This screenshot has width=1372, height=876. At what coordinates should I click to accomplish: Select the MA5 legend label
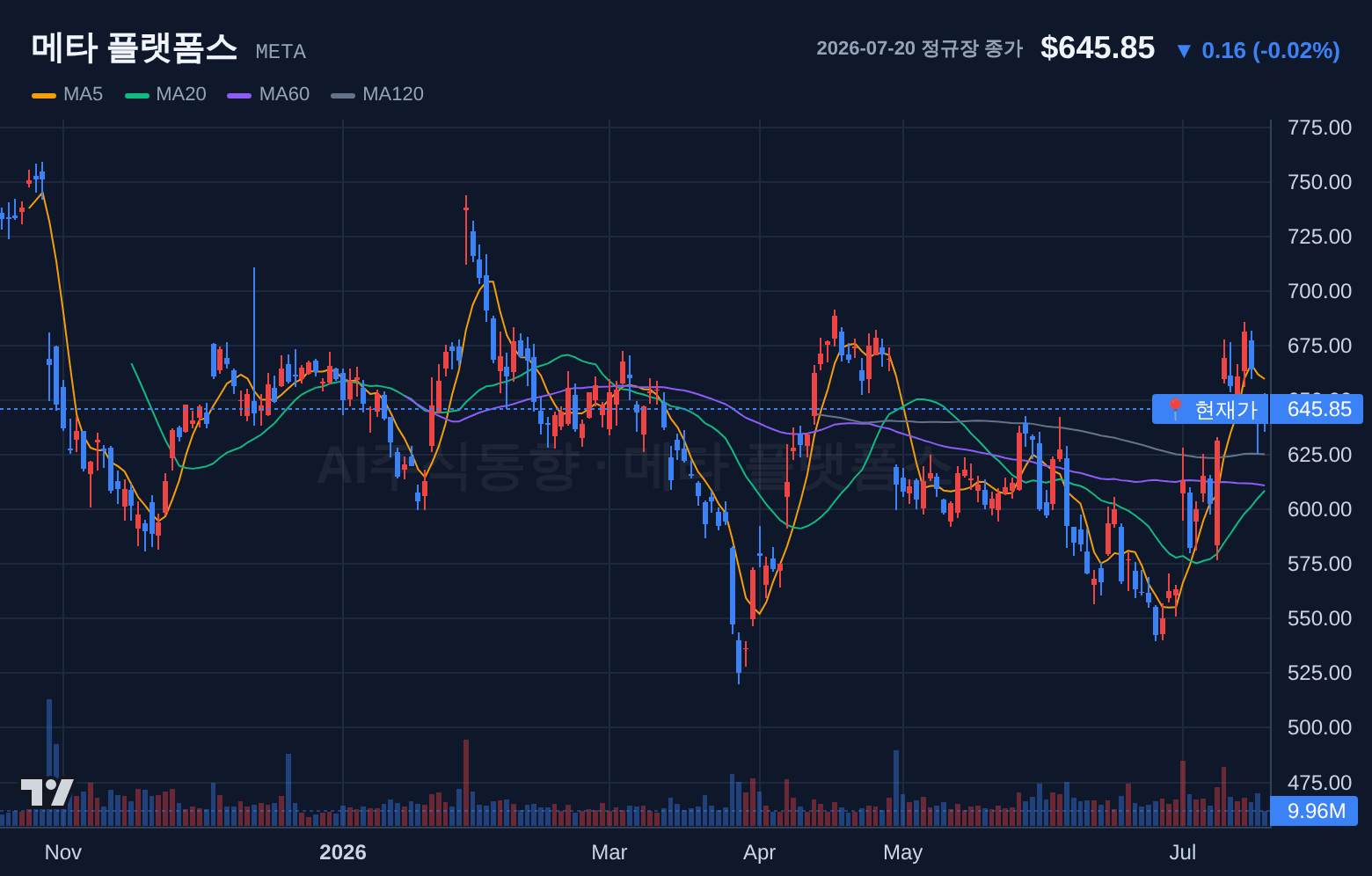pyautogui.click(x=83, y=94)
